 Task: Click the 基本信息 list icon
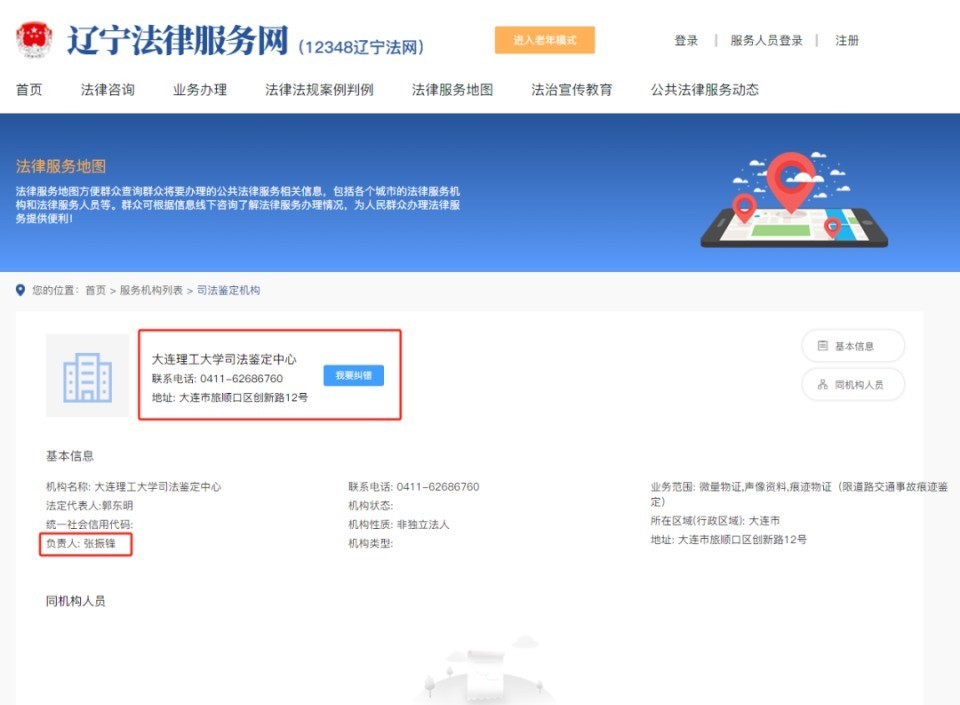click(x=823, y=346)
